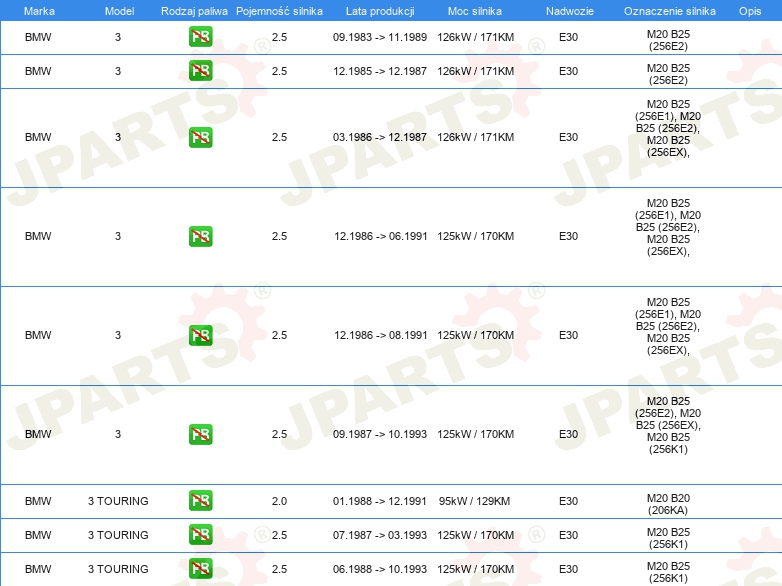Click fuel icon in 07.1987 -> 03.1993 row

coord(200,535)
